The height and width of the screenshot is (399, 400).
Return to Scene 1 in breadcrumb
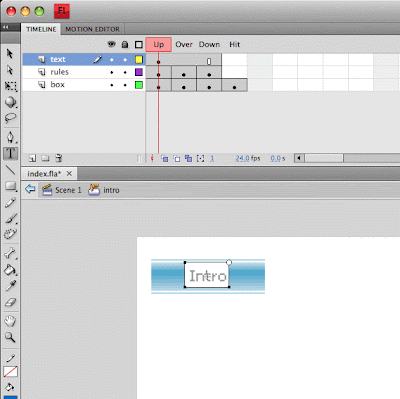pos(62,190)
